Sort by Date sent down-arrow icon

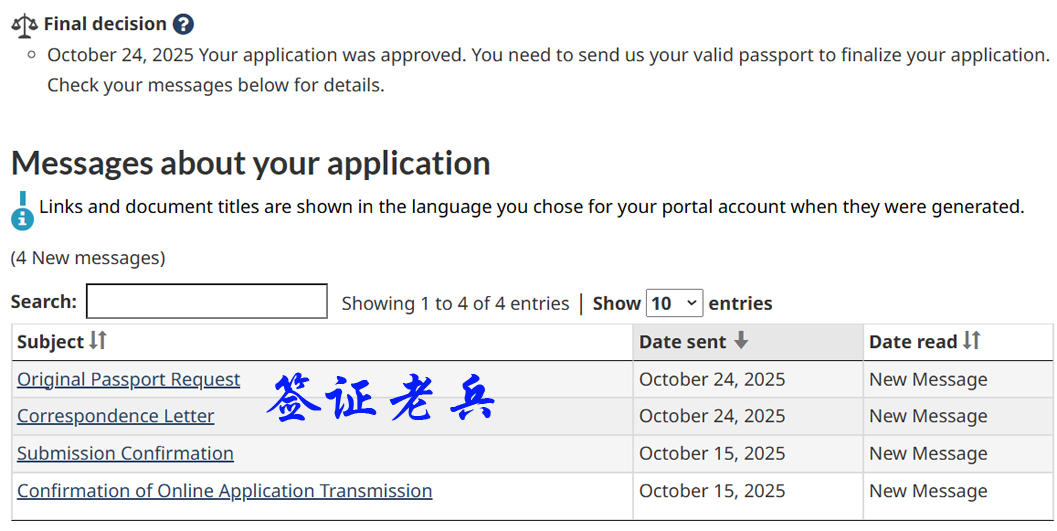tap(741, 341)
